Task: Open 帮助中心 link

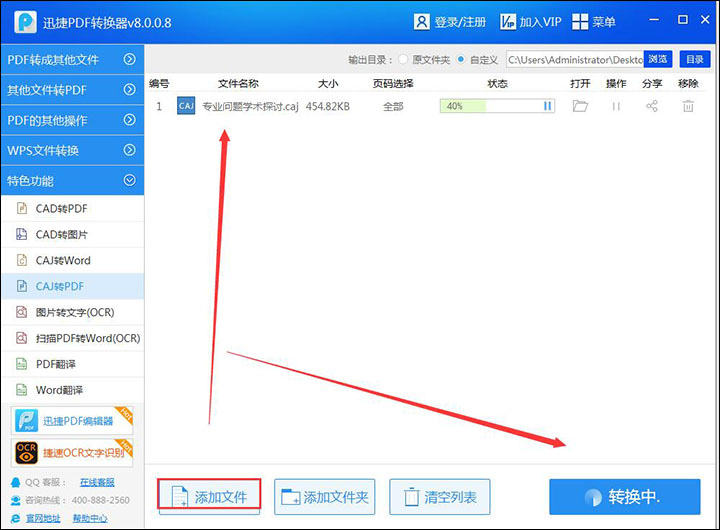Action: click(x=90, y=519)
